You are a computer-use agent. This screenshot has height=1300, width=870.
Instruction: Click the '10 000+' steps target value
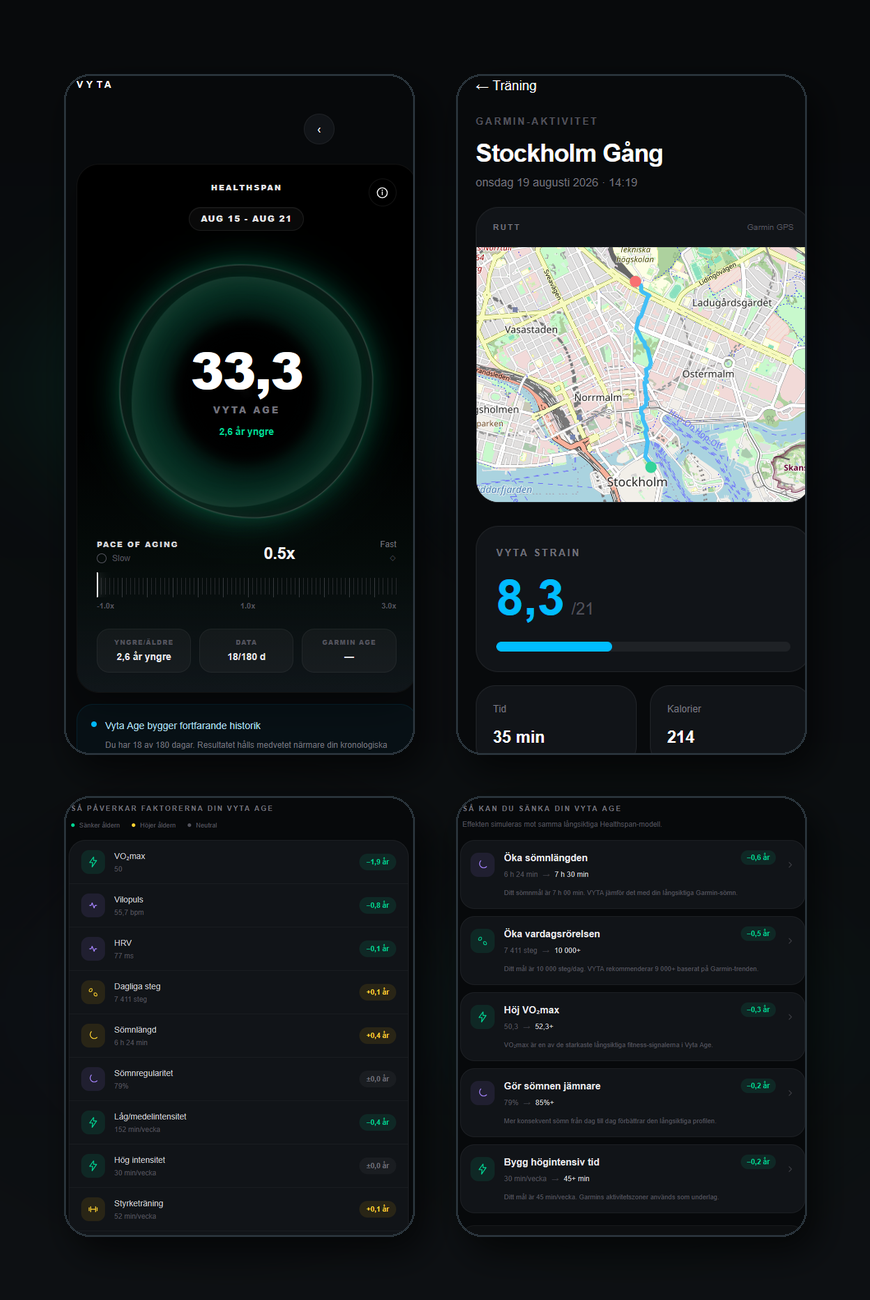pyautogui.click(x=568, y=950)
